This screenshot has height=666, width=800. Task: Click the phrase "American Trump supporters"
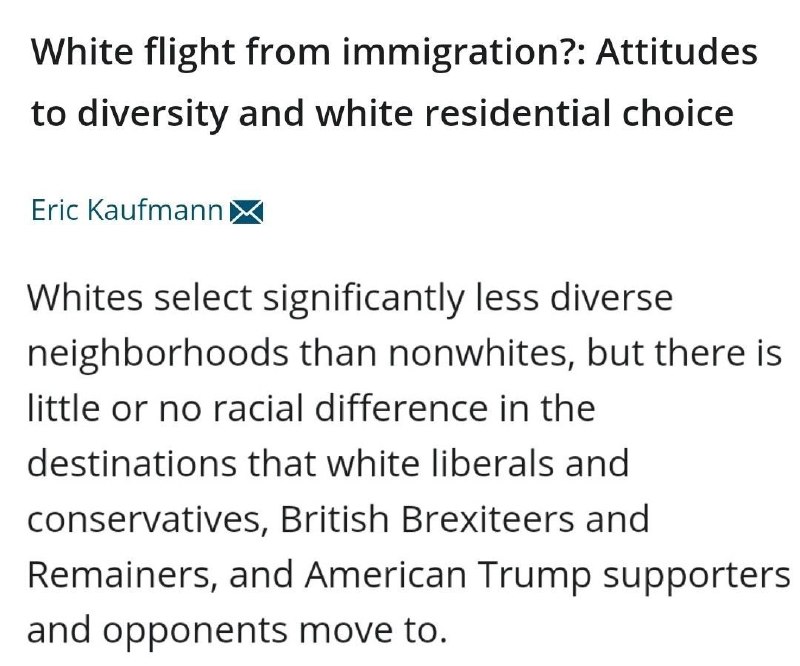click(x=547, y=577)
